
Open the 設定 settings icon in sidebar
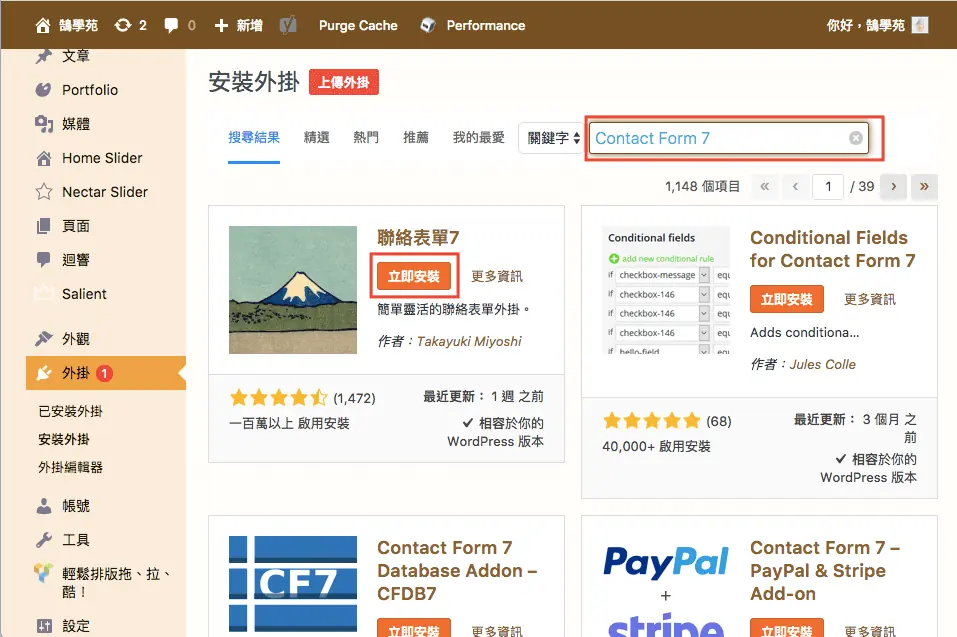[x=43, y=625]
